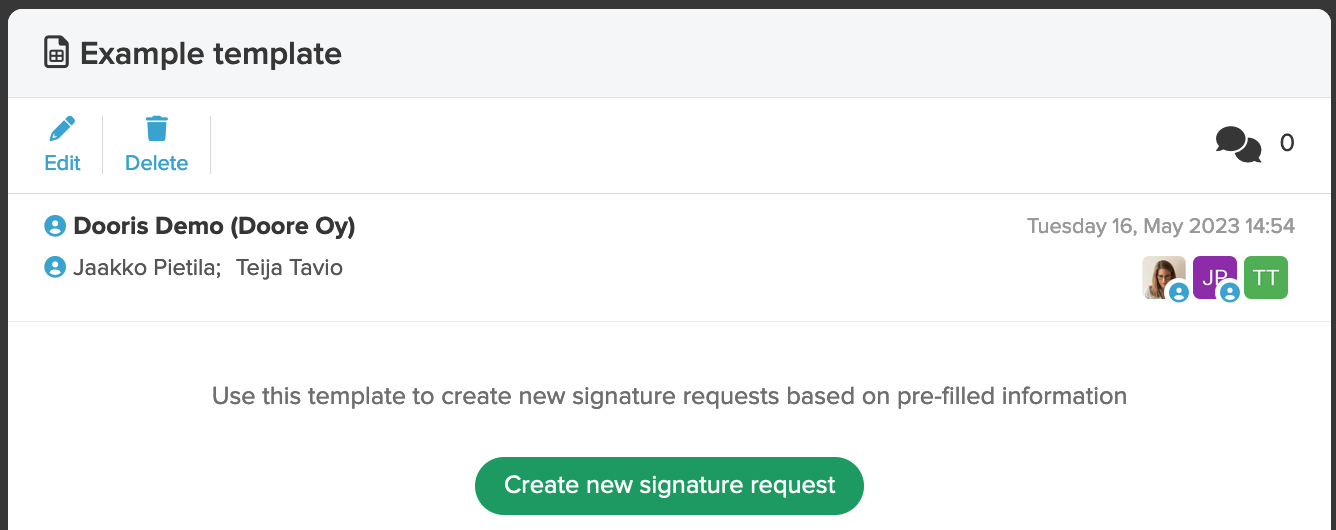The height and width of the screenshot is (530, 1336).
Task: Click the Edit pencil icon
Action: coord(62,129)
